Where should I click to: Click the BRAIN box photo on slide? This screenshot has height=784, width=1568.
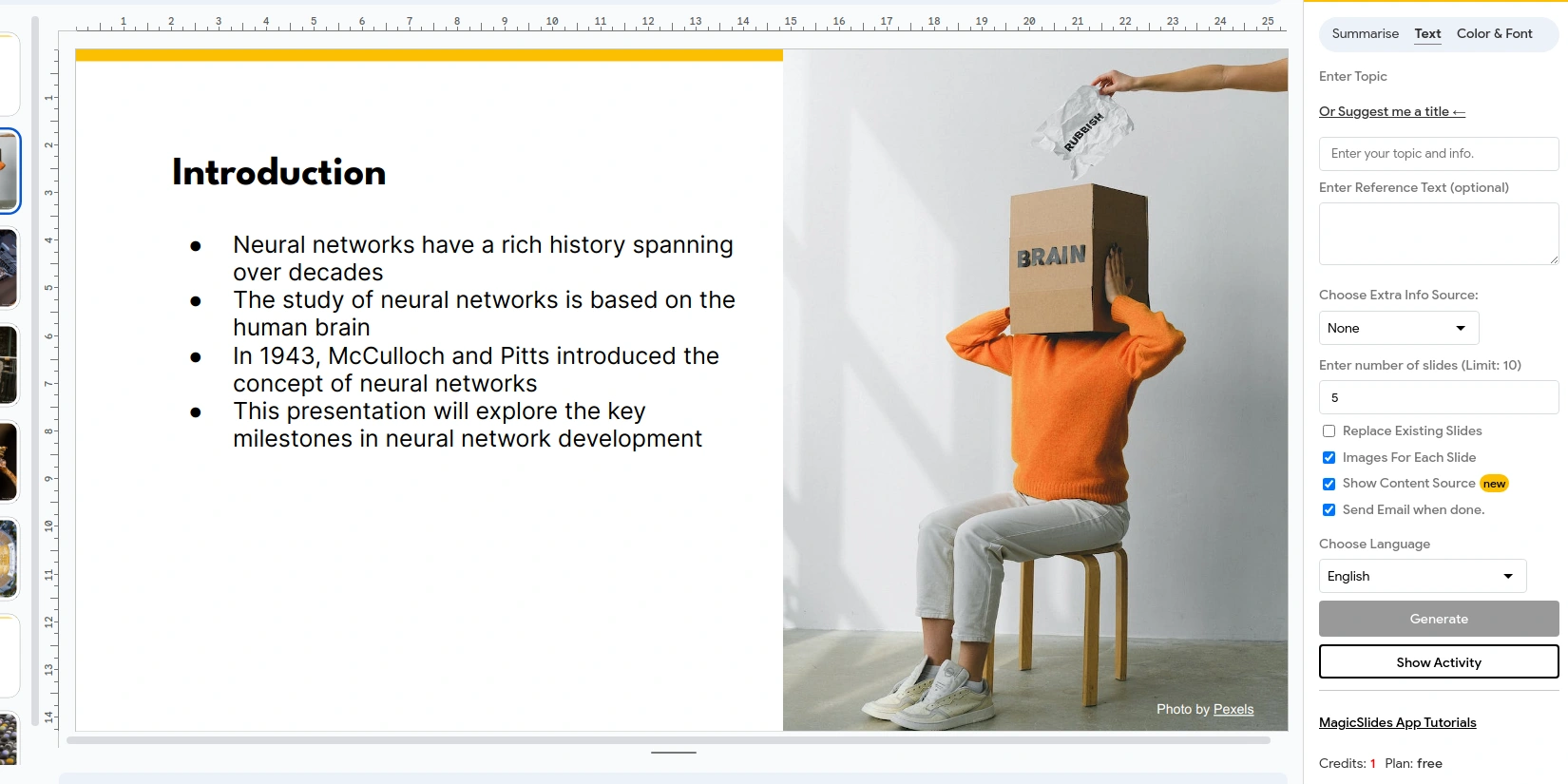1035,390
